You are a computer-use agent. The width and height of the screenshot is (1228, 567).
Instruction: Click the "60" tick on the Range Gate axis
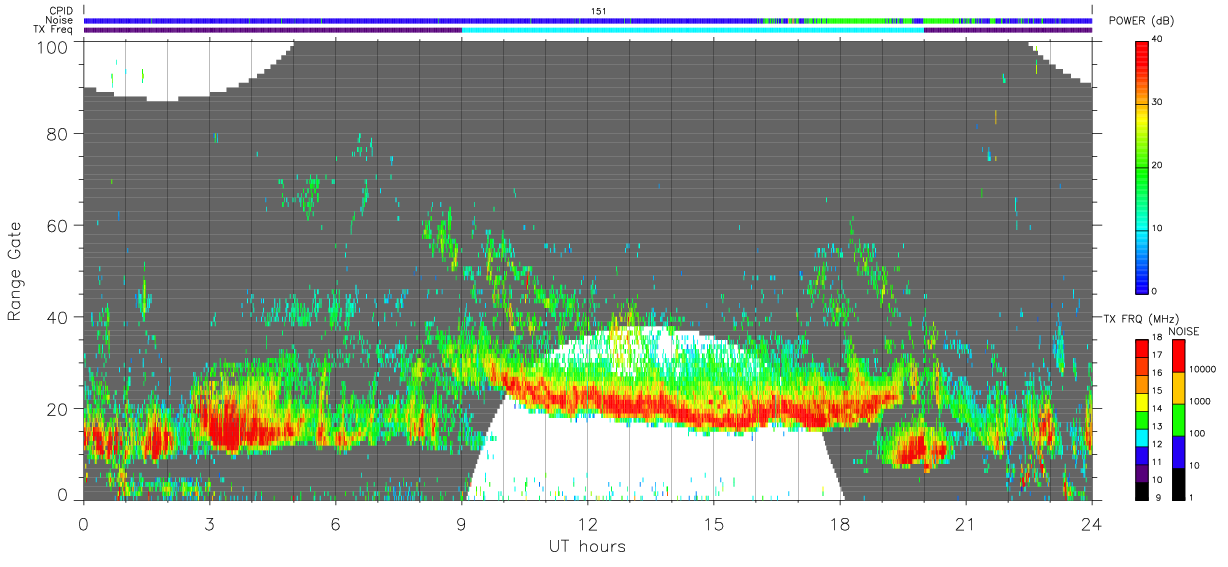pos(59,225)
